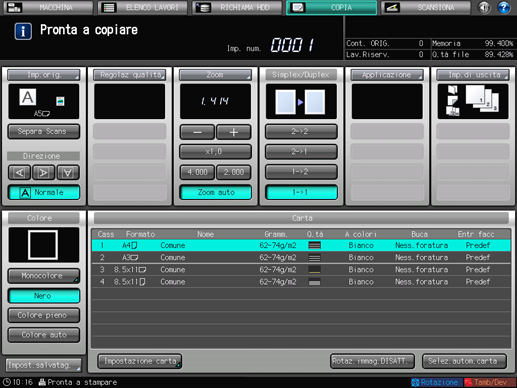This screenshot has width=517, height=388.
Task: Click the zoom value display 1.414
Action: coord(215,101)
